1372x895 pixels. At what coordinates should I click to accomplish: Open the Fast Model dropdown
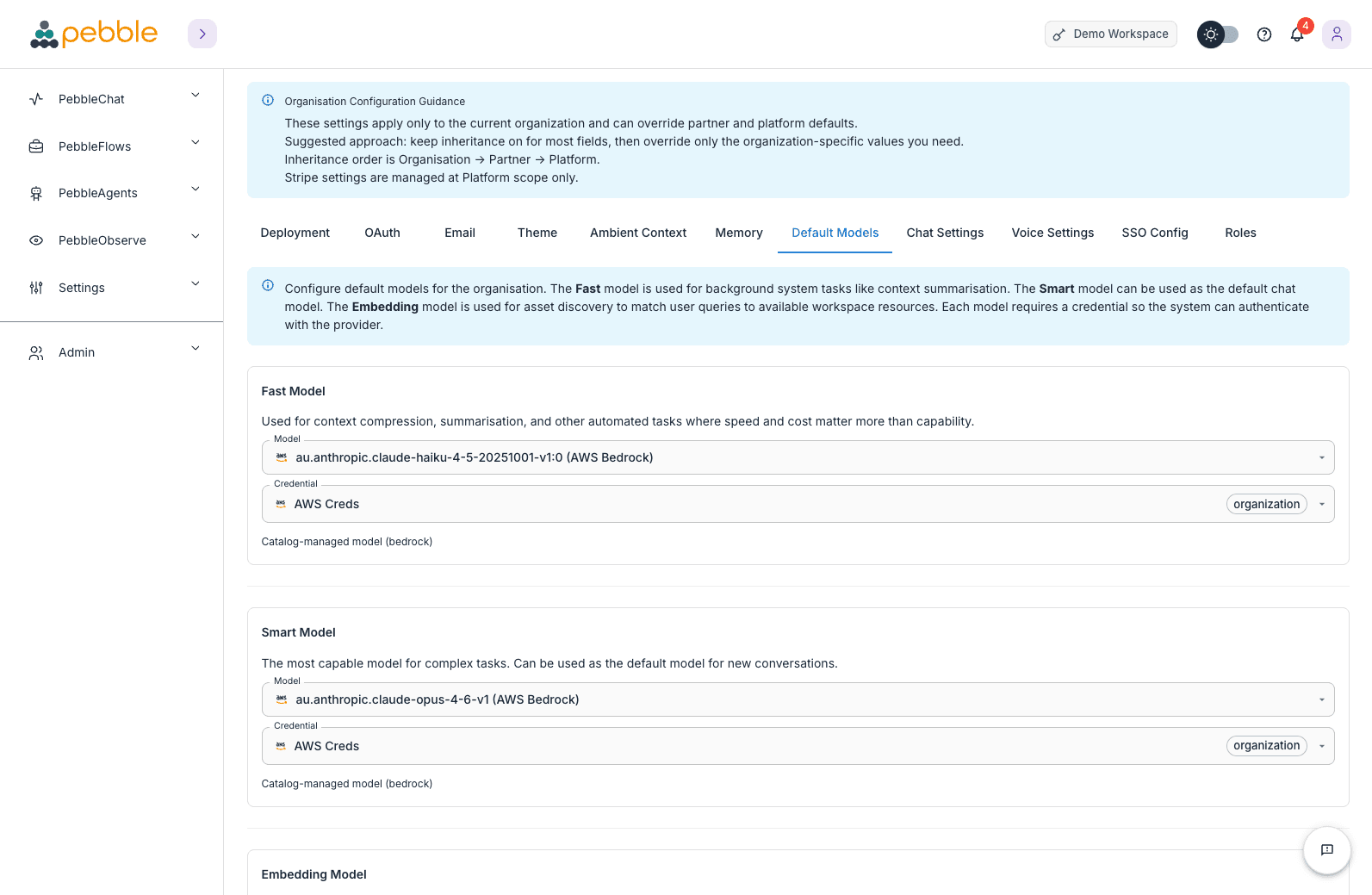798,457
